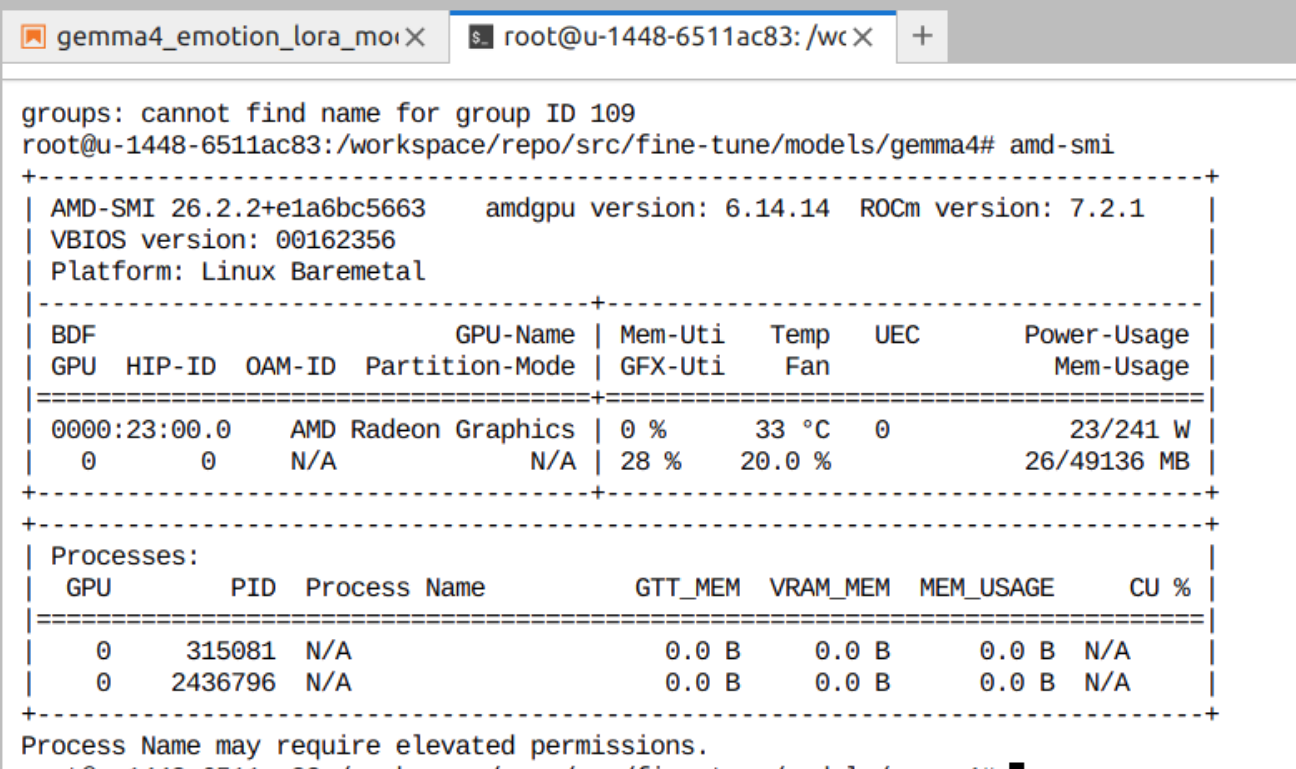Click the 'ROCm version: 7.2.1' text
Image resolution: width=1296 pixels, height=769 pixels.
click(x=1002, y=209)
